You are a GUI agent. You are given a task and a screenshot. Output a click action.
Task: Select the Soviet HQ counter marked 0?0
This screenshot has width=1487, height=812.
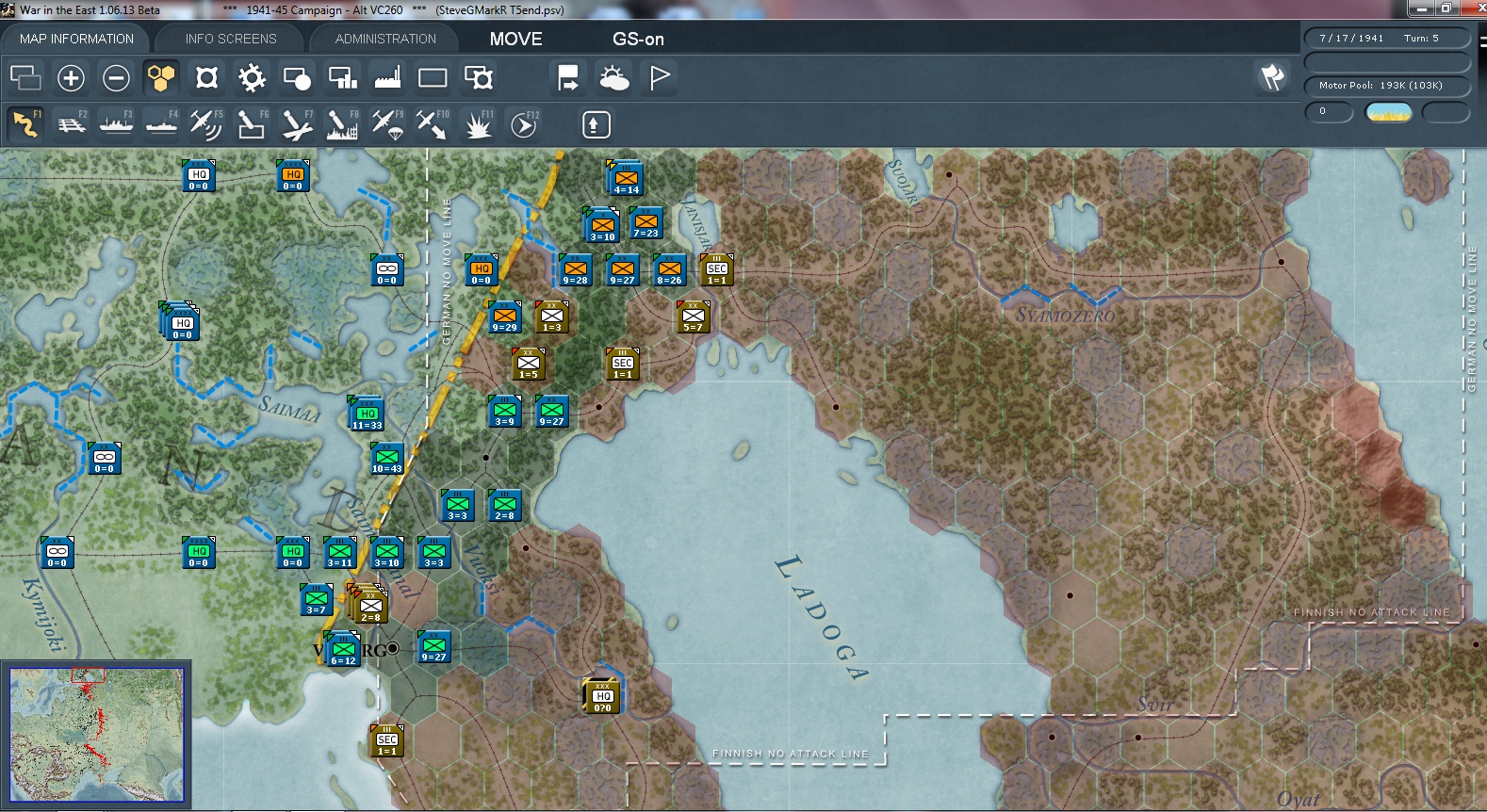click(602, 697)
